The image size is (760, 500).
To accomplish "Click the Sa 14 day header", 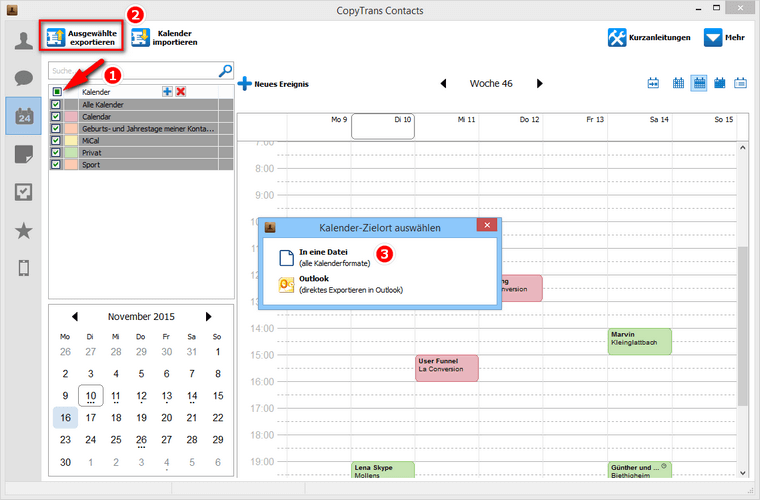I will tap(640, 126).
